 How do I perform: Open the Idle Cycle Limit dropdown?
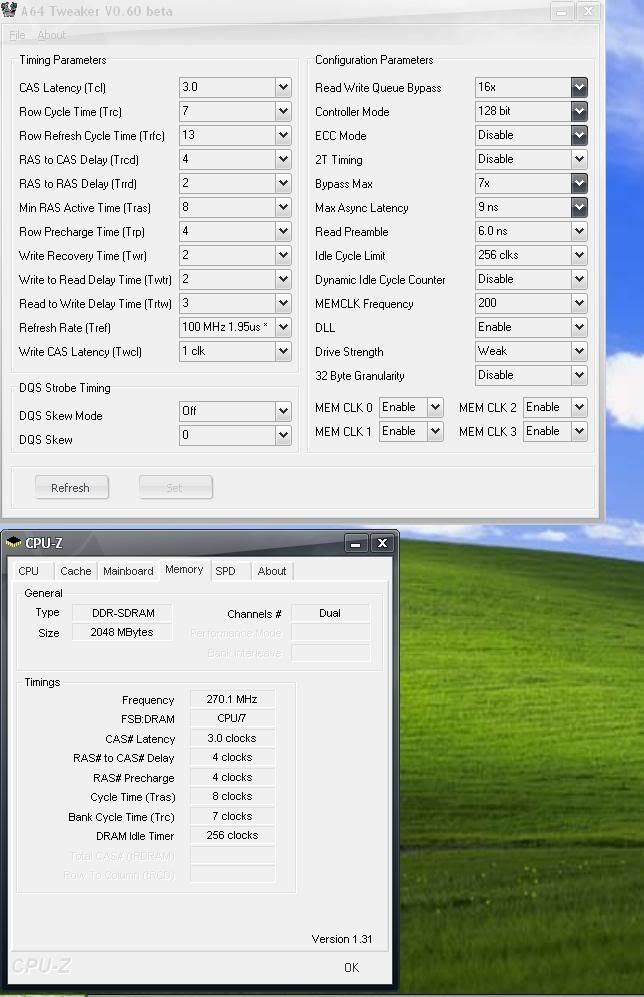coord(579,255)
